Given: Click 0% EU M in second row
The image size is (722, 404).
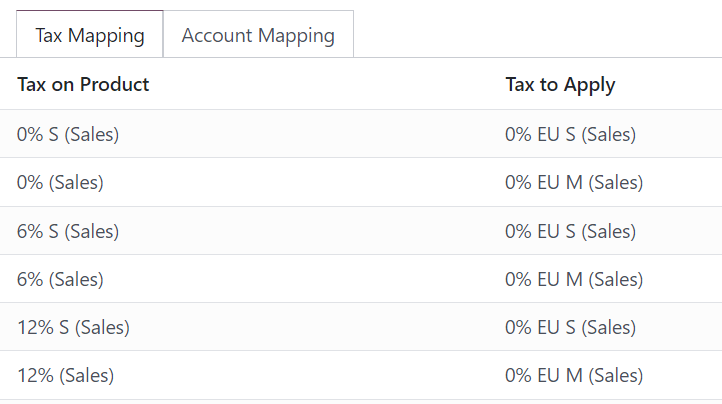Looking at the screenshot, I should pyautogui.click(x=573, y=183).
